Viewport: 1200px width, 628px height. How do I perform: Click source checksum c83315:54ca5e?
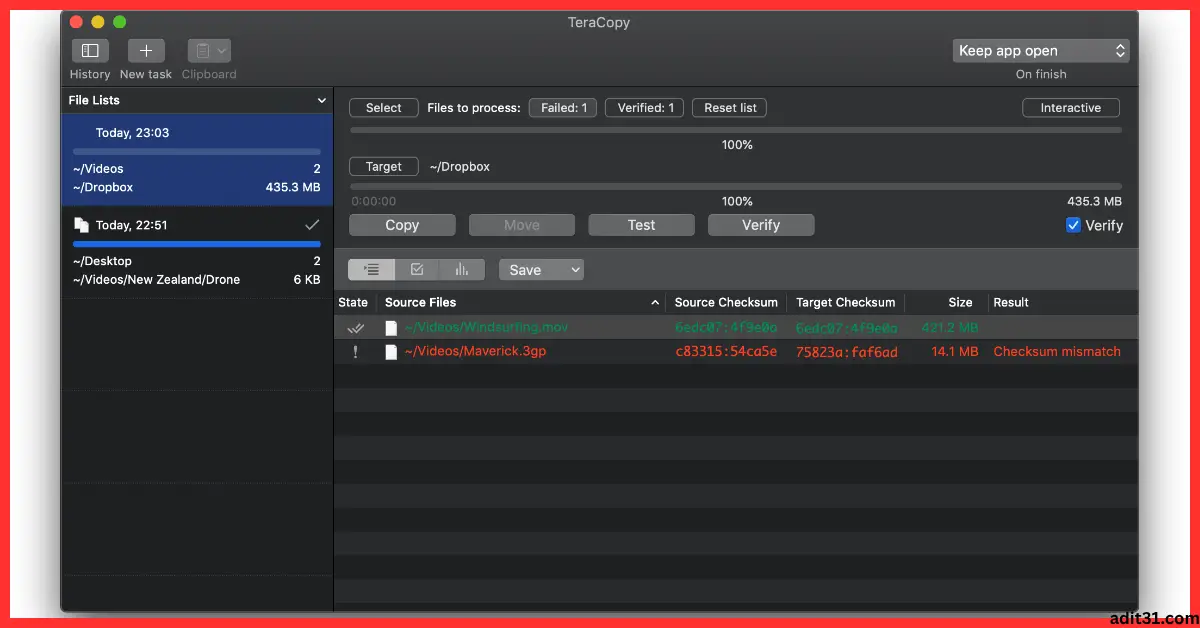coord(726,352)
